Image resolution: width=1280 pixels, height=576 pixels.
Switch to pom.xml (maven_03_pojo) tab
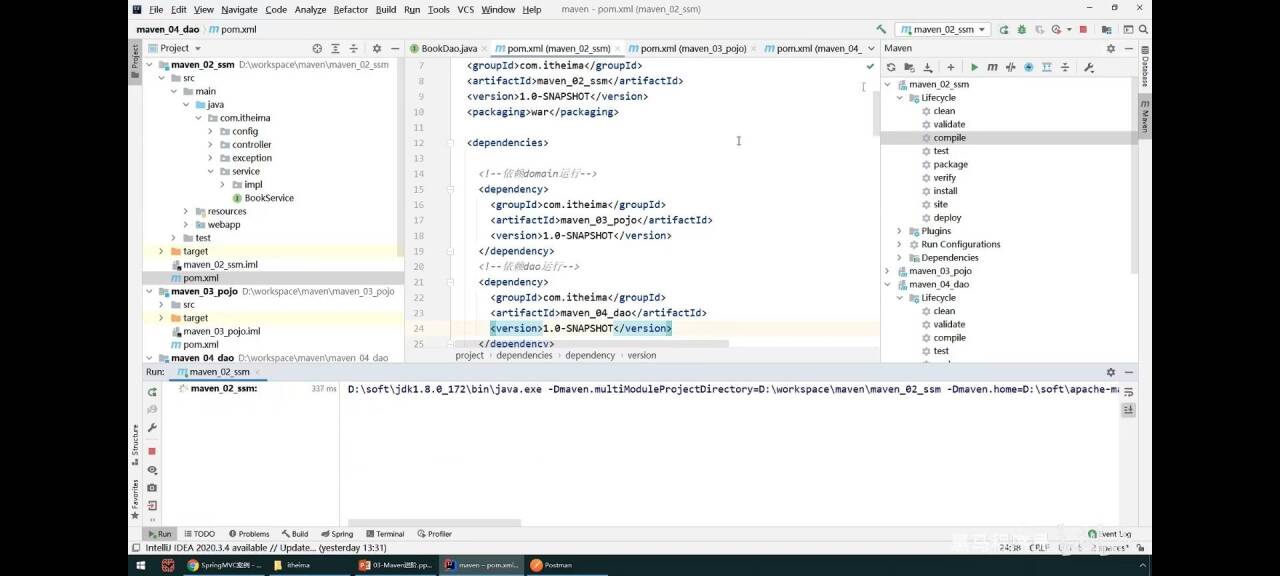pyautogui.click(x=693, y=48)
